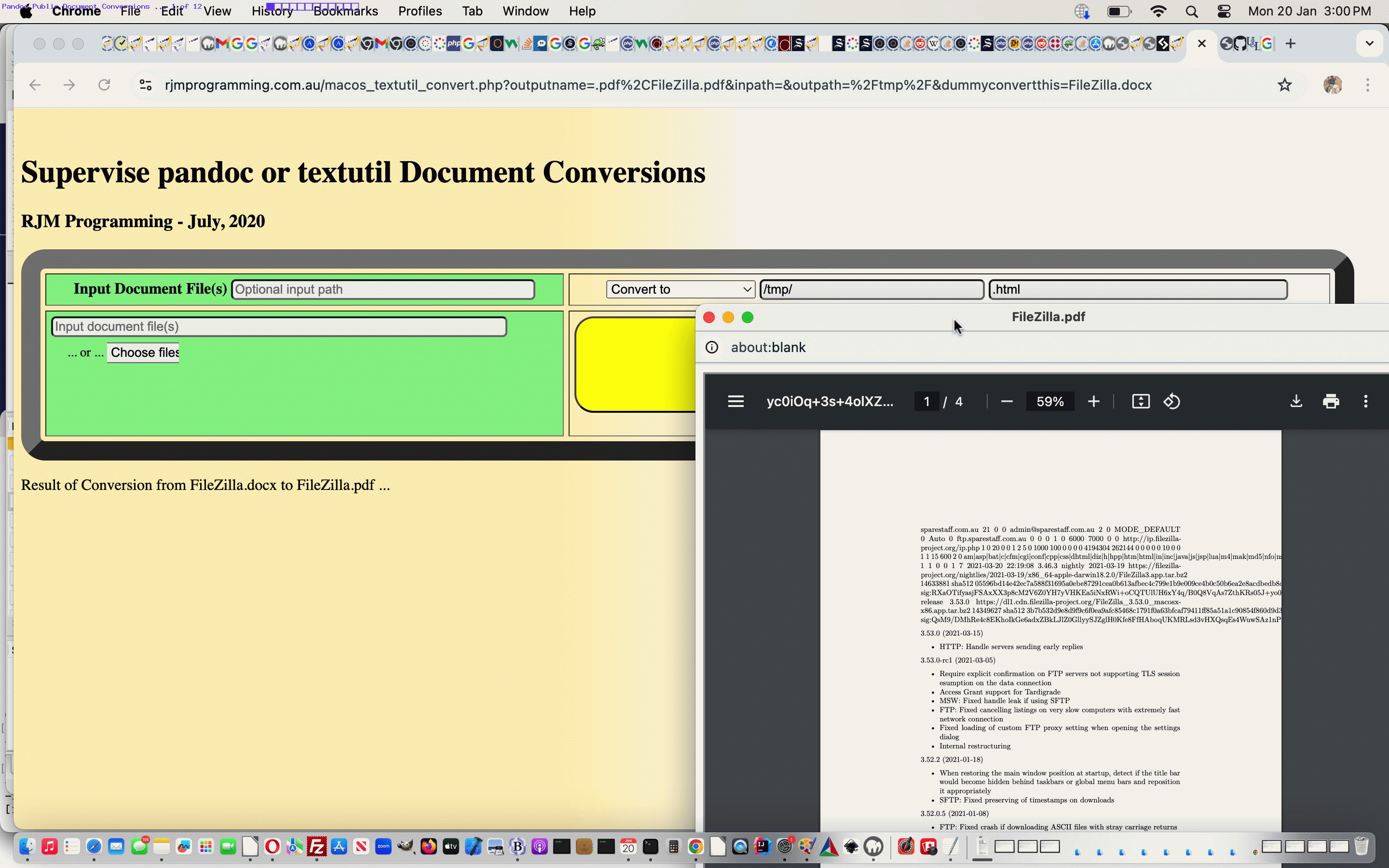This screenshot has height=868, width=1389.
Task: Click the fit to page icon
Action: click(x=1141, y=401)
